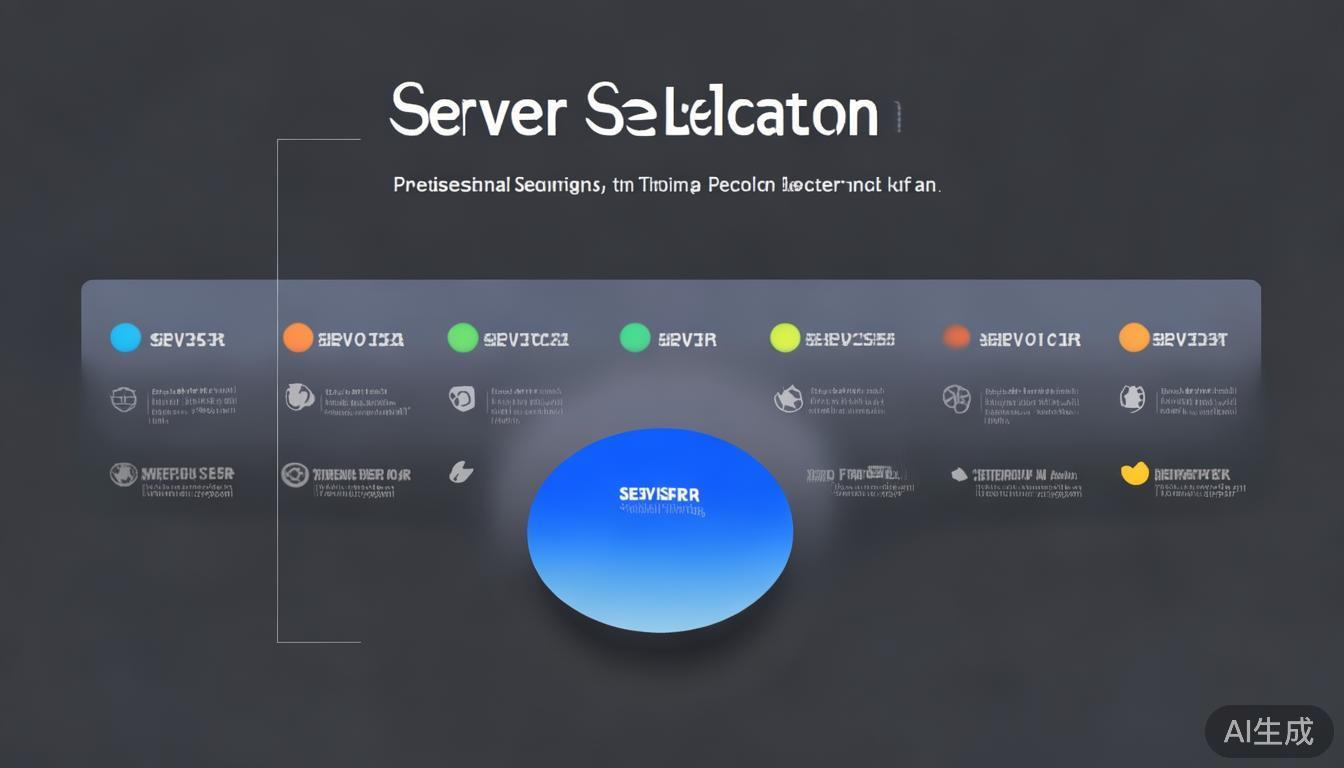
Task: Click the fist-like icon under the last orange dot
Action: tap(1132, 398)
